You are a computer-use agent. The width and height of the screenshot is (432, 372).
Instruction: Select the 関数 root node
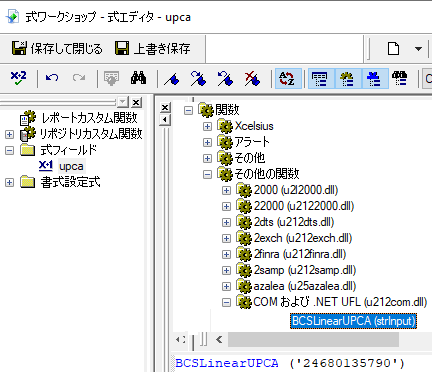[x=227, y=110]
